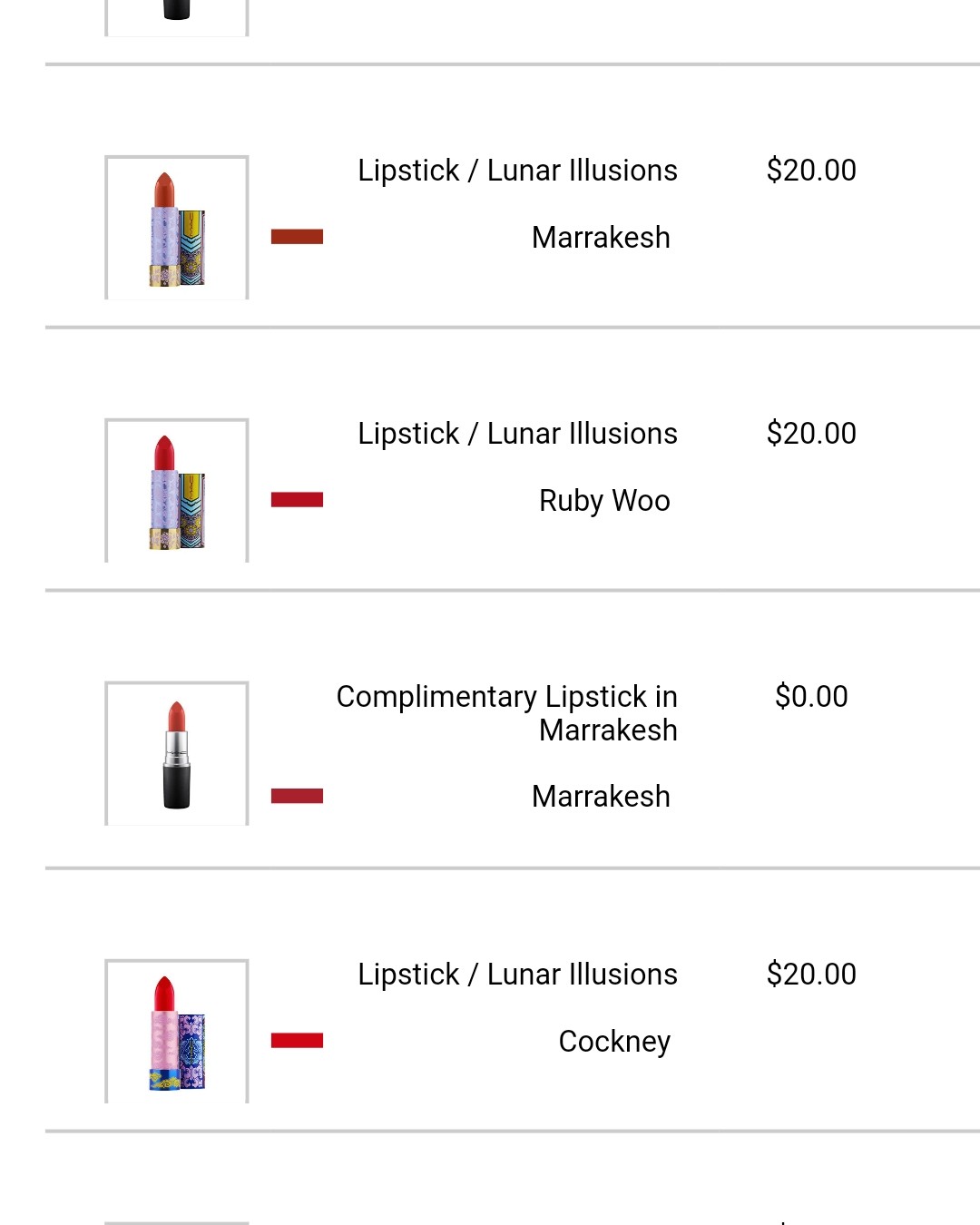Select the bright red Cockney swatch
The height and width of the screenshot is (1225, 980).
click(297, 1041)
